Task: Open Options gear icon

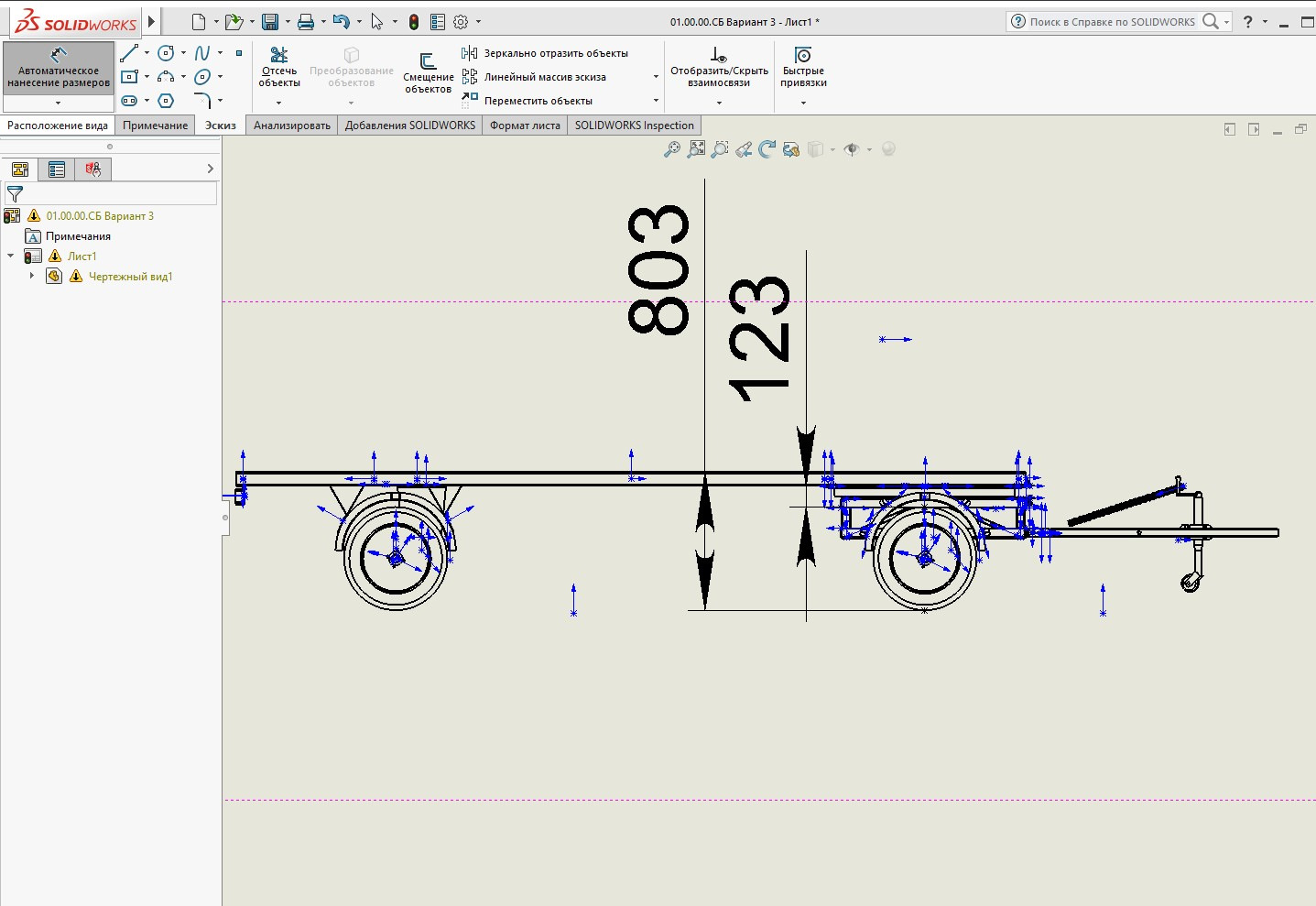Action: [x=461, y=22]
